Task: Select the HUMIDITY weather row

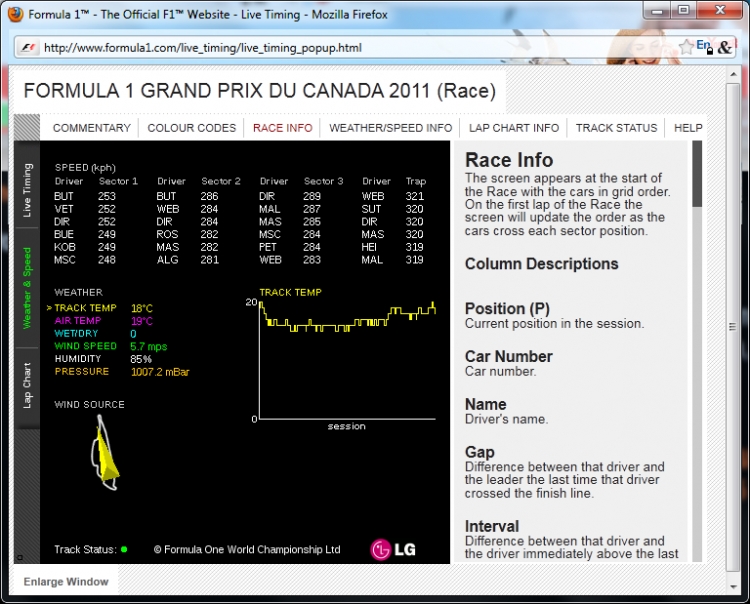Action: click(103, 359)
